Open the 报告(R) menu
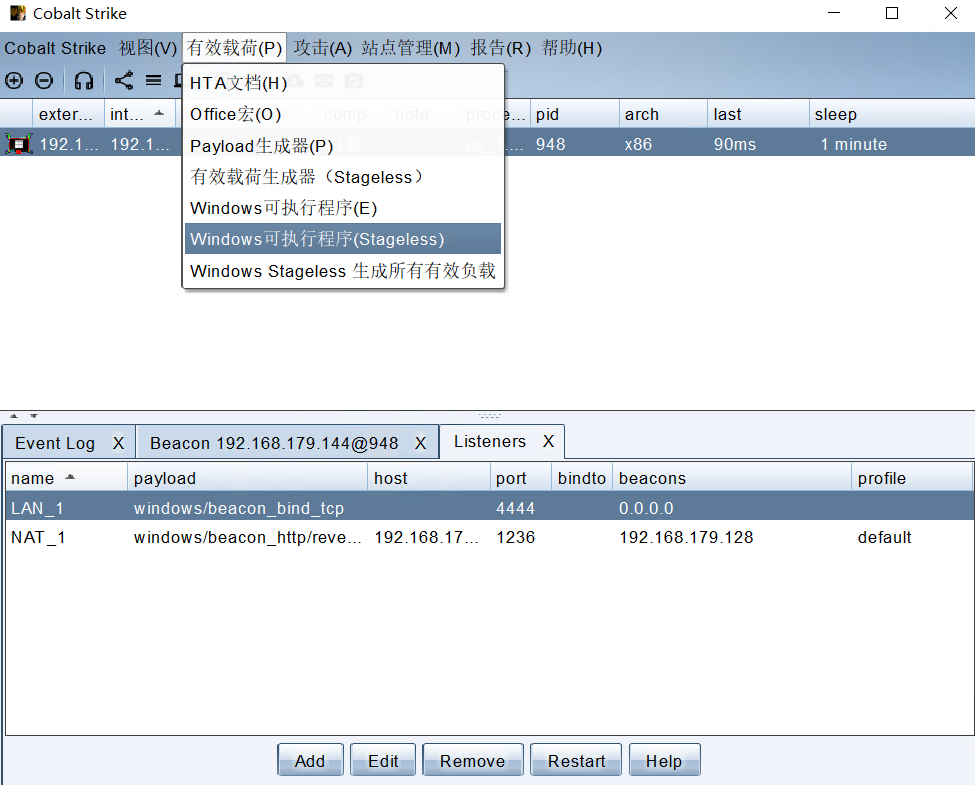The width and height of the screenshot is (975, 785). point(501,48)
